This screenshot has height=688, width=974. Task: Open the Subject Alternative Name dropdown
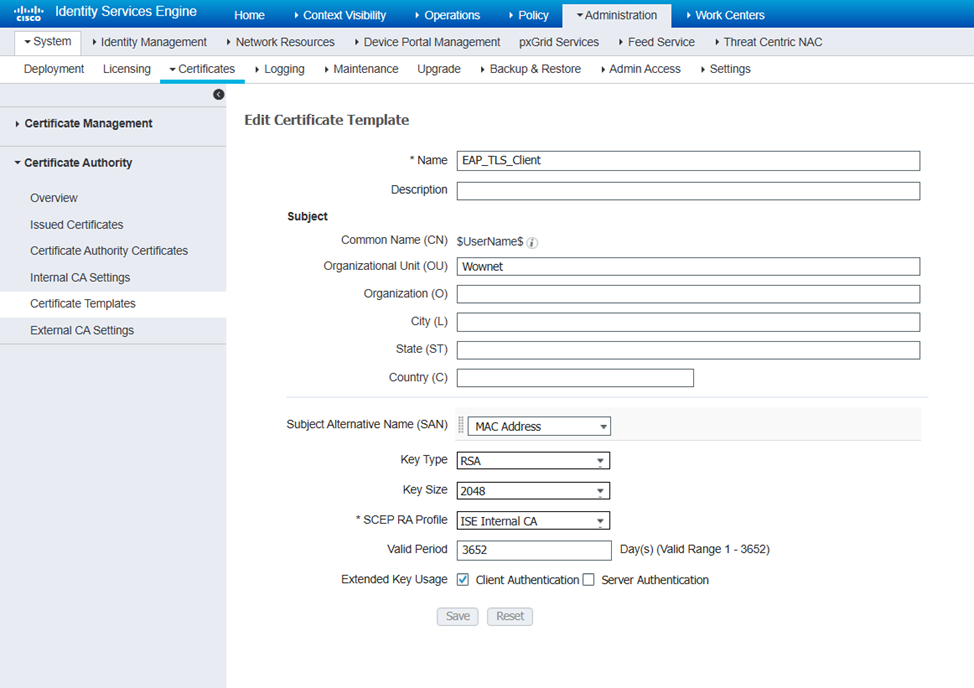(x=539, y=426)
